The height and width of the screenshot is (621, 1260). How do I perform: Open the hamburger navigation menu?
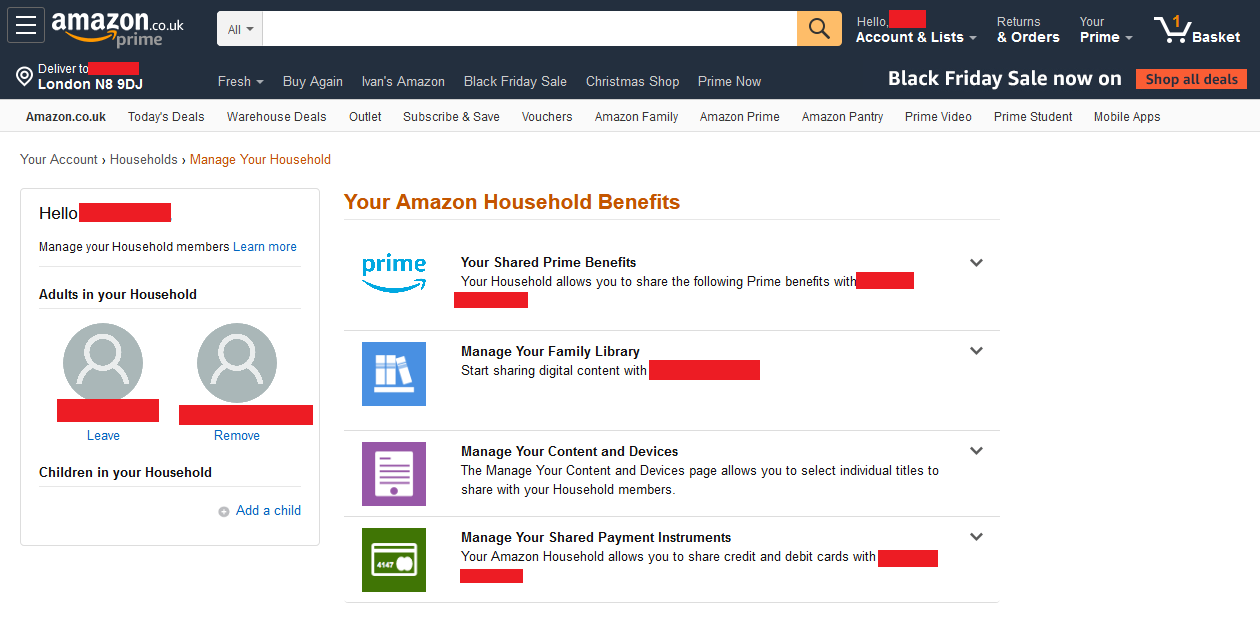coord(26,26)
